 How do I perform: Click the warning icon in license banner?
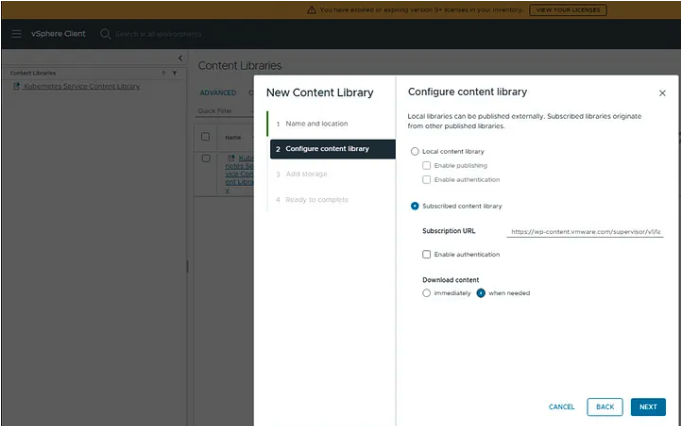tap(311, 9)
